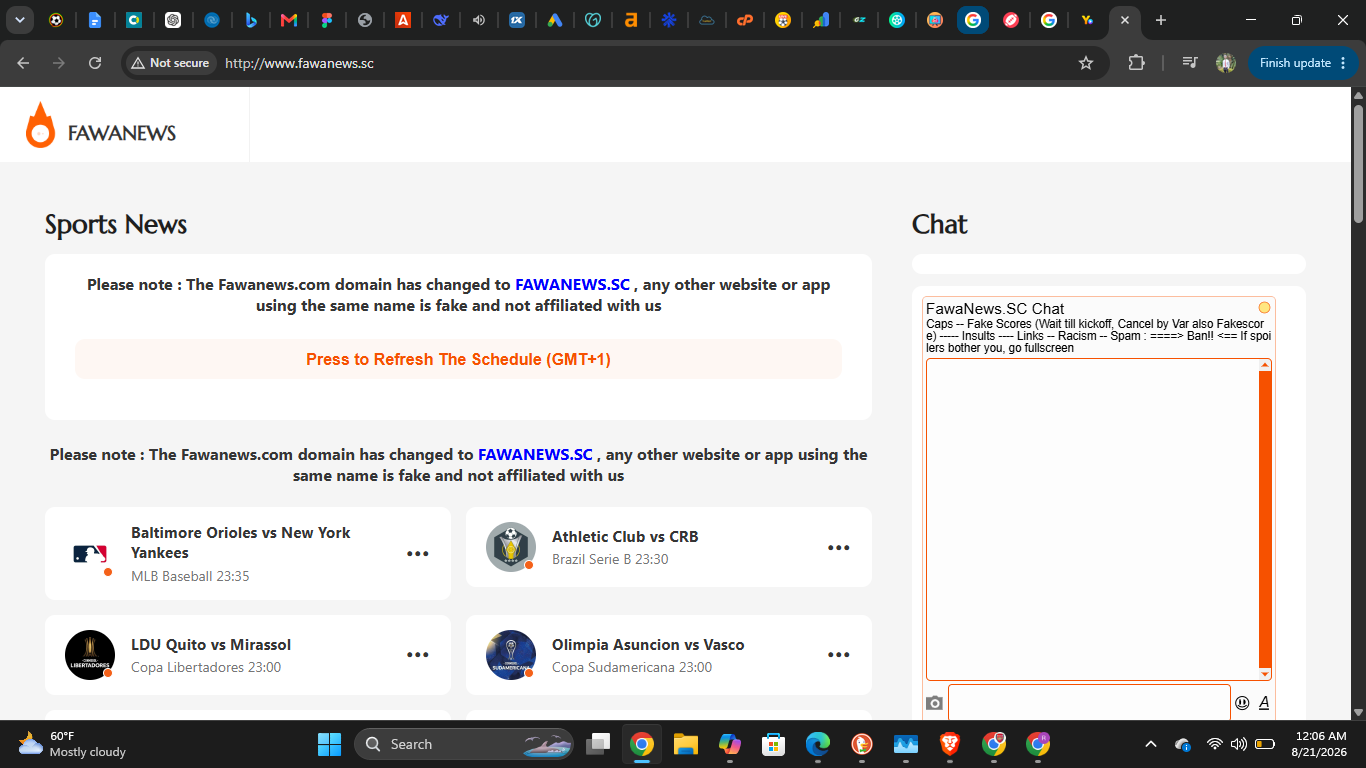Switch to the Google Docs tab
Viewport: 1366px width, 768px height.
click(95, 20)
